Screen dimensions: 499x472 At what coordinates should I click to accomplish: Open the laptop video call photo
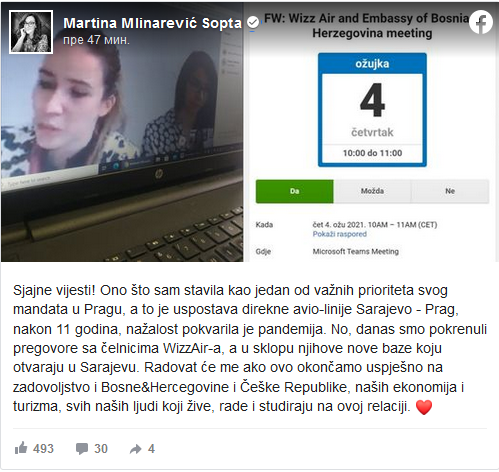point(122,132)
